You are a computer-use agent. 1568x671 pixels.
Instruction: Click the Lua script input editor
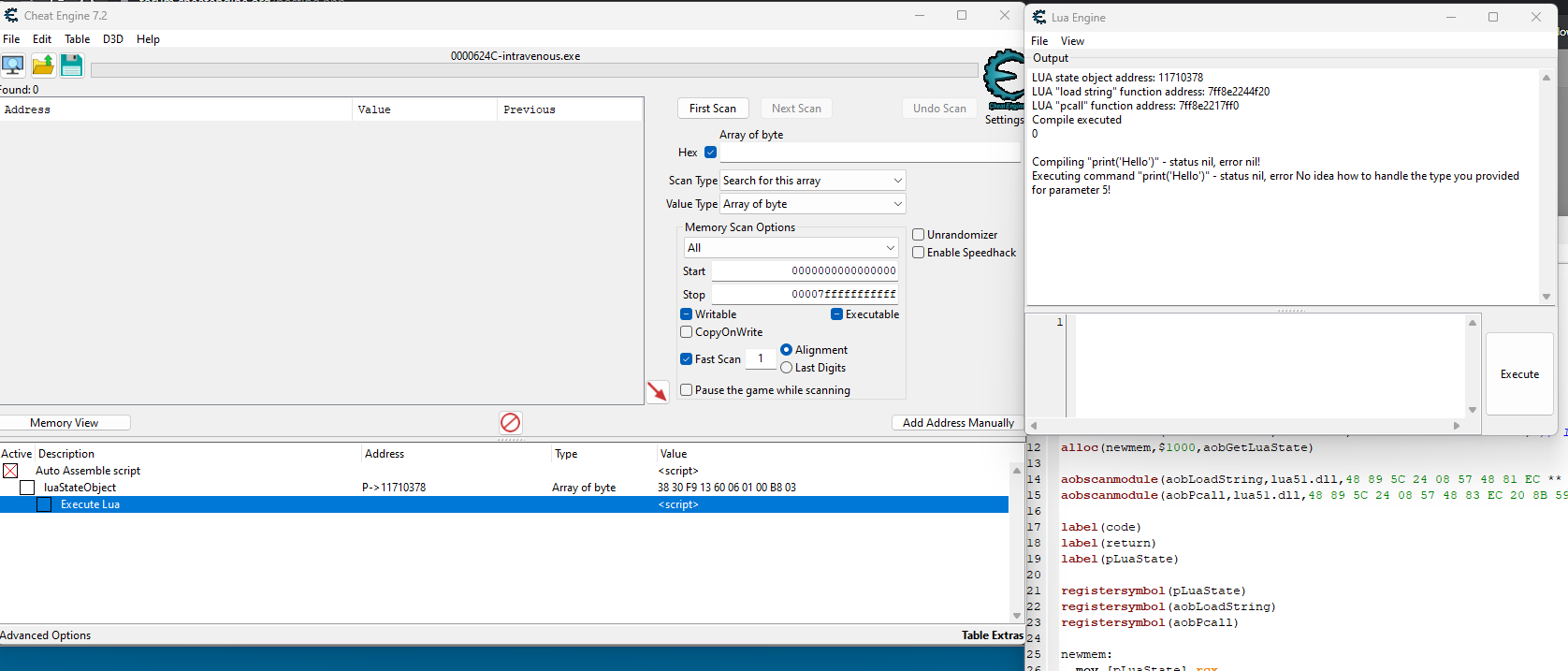click(x=1270, y=365)
